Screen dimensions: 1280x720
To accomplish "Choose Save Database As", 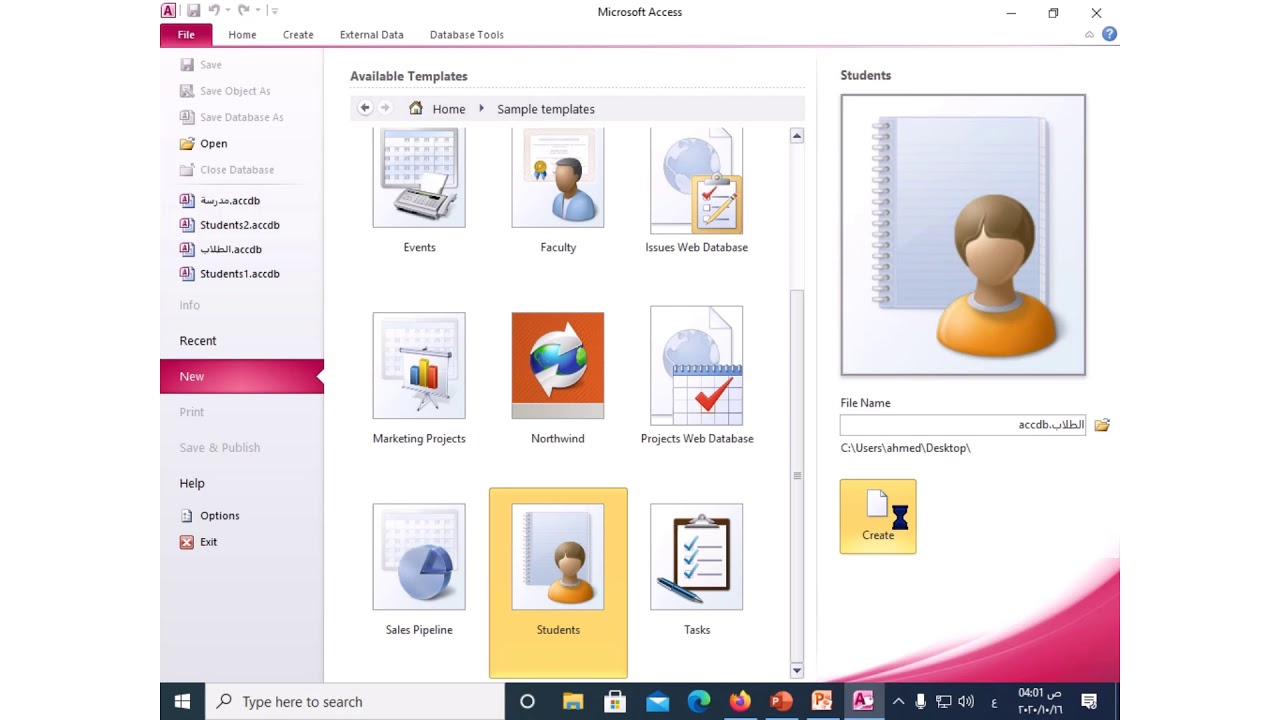I will 232,117.
